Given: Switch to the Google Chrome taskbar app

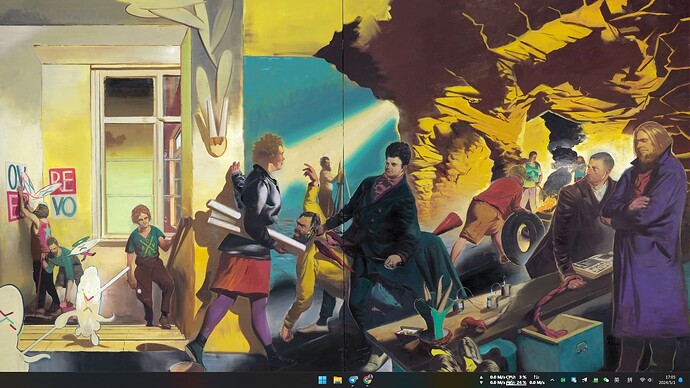Looking at the screenshot, I should coord(368,379).
